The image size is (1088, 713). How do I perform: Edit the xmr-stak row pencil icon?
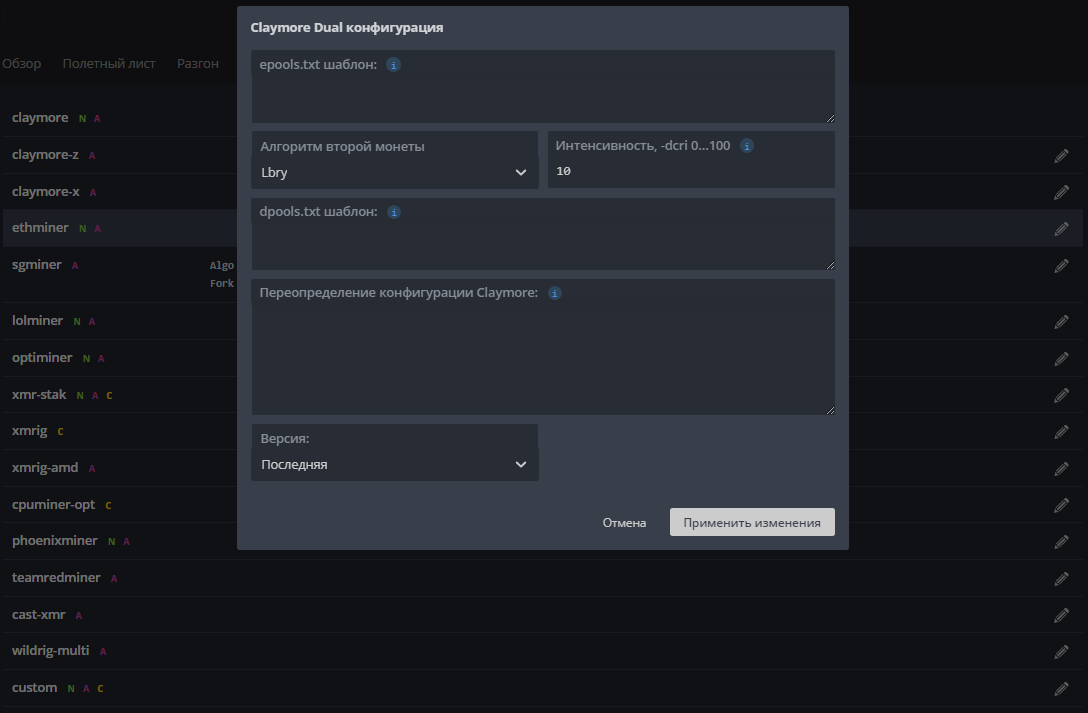(x=1061, y=395)
